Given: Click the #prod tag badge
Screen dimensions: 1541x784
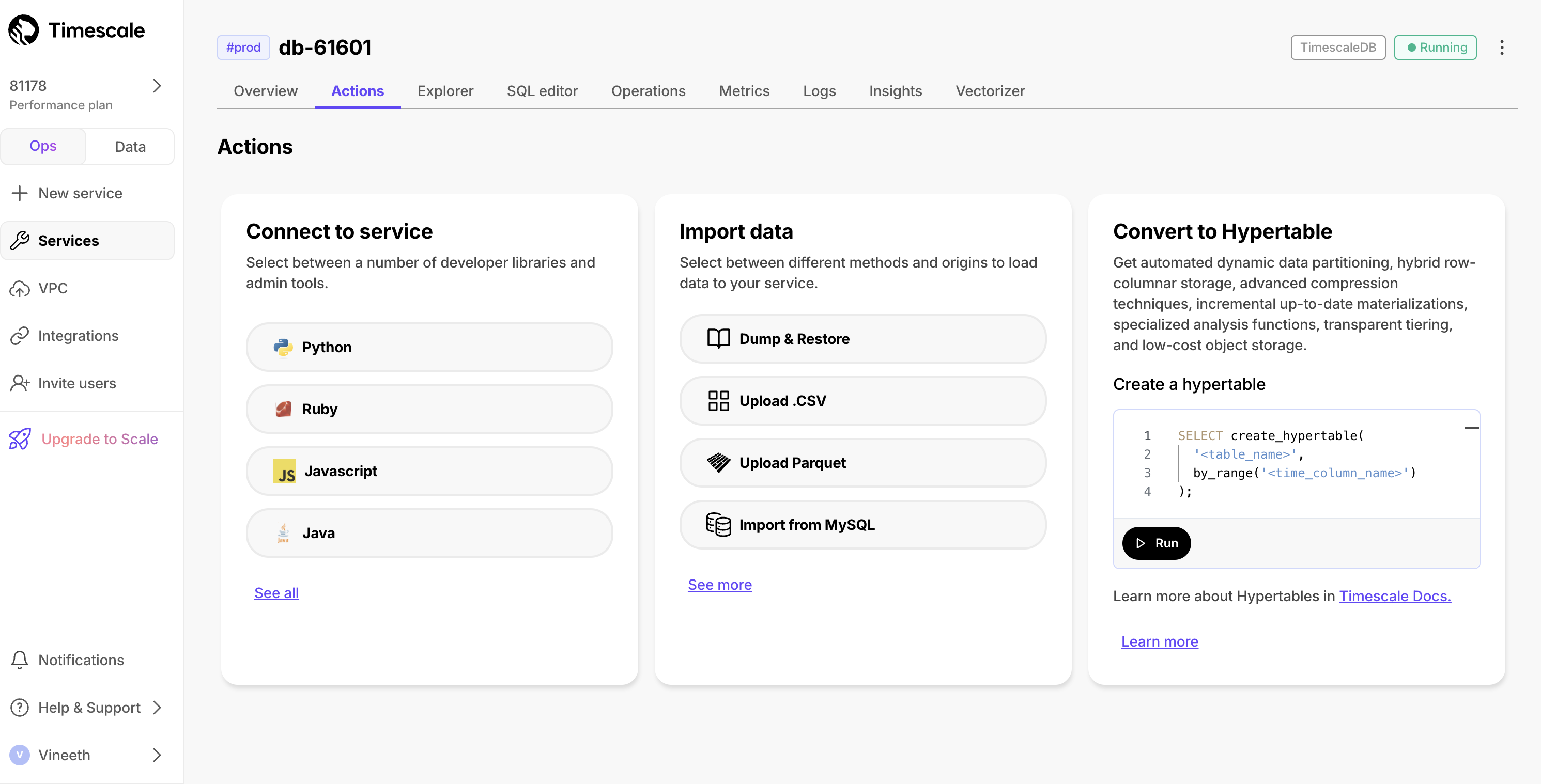Looking at the screenshot, I should point(243,47).
